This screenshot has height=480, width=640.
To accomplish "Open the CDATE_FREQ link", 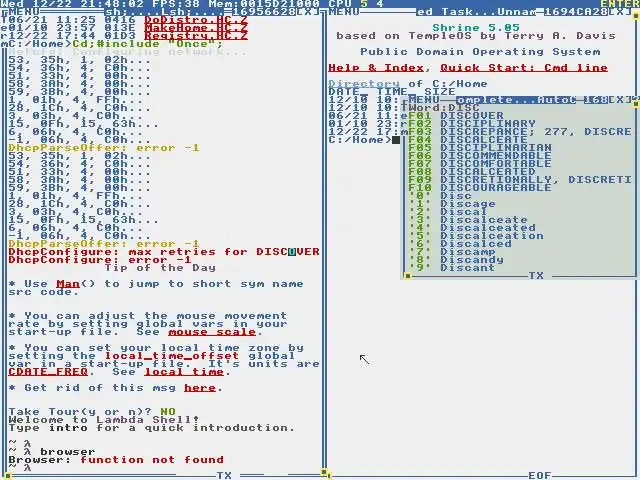I will [48, 372].
